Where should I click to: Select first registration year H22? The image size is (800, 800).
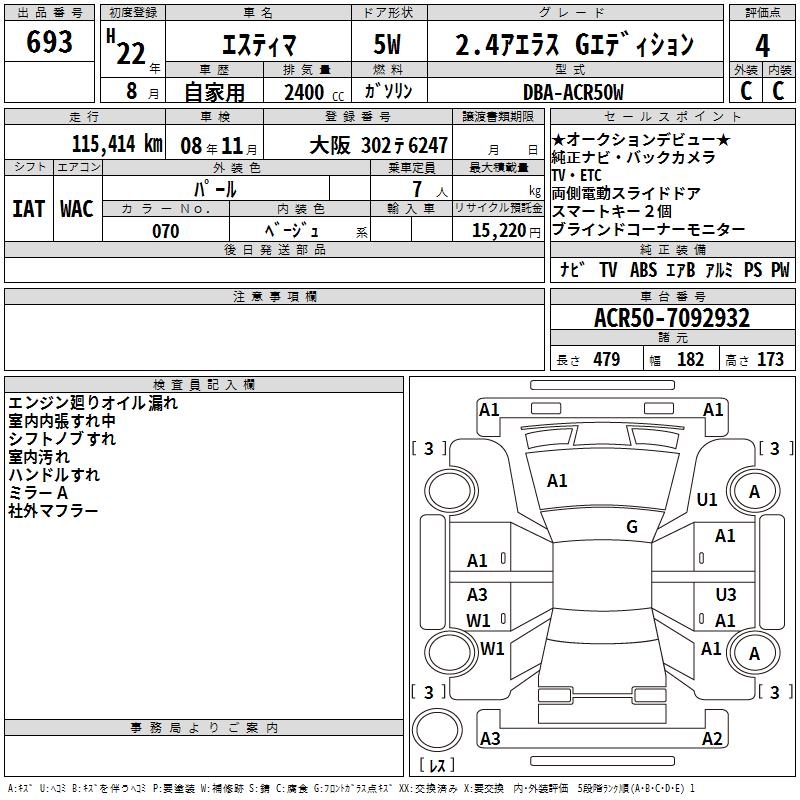[127, 47]
